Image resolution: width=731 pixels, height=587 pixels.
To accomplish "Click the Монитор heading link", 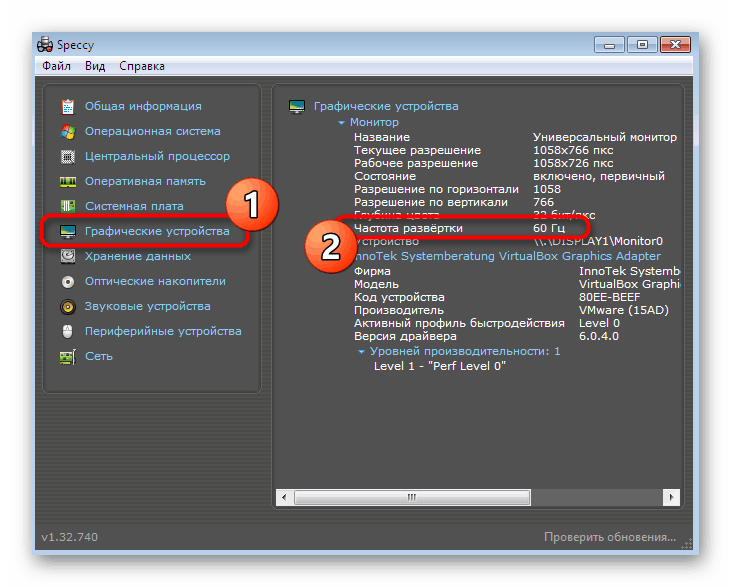I will pyautogui.click(x=374, y=122).
